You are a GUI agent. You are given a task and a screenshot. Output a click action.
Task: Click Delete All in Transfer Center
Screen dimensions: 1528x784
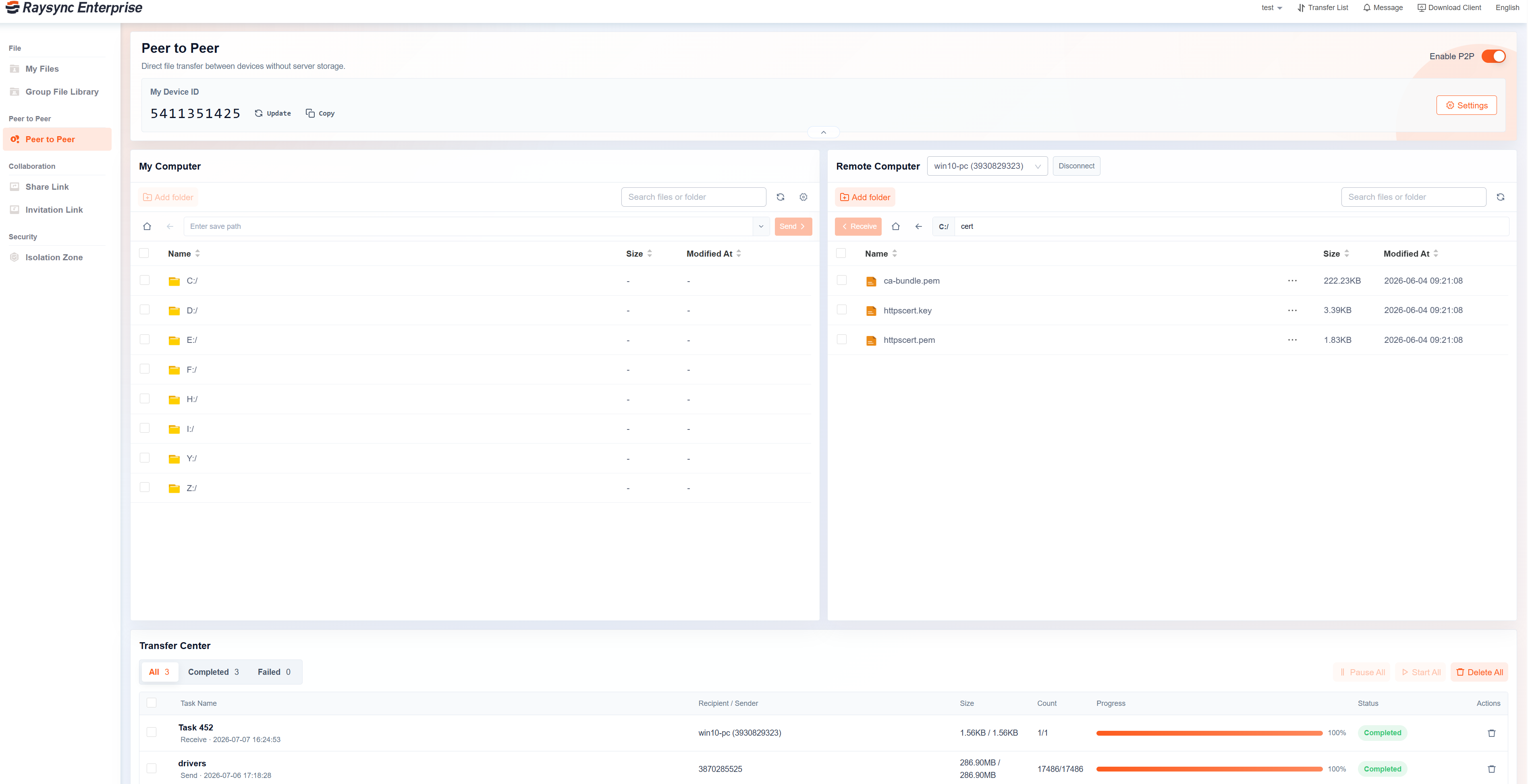tap(1479, 672)
